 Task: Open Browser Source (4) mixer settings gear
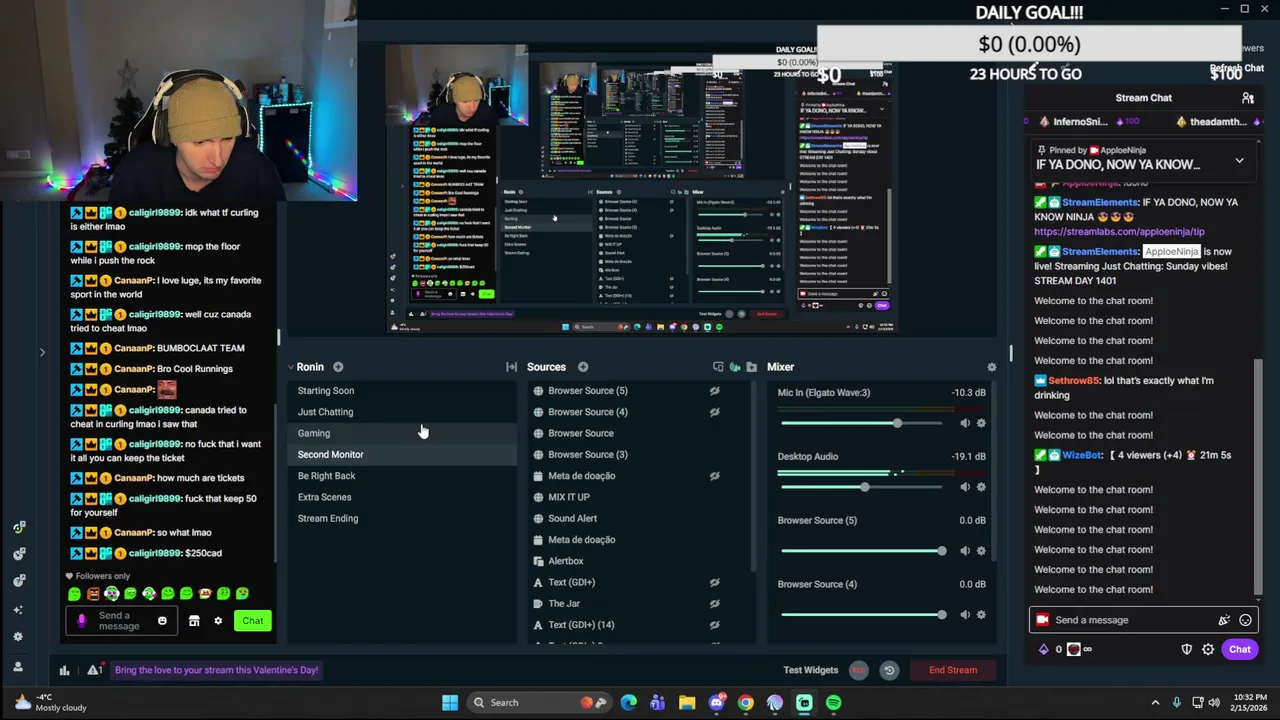coord(981,615)
